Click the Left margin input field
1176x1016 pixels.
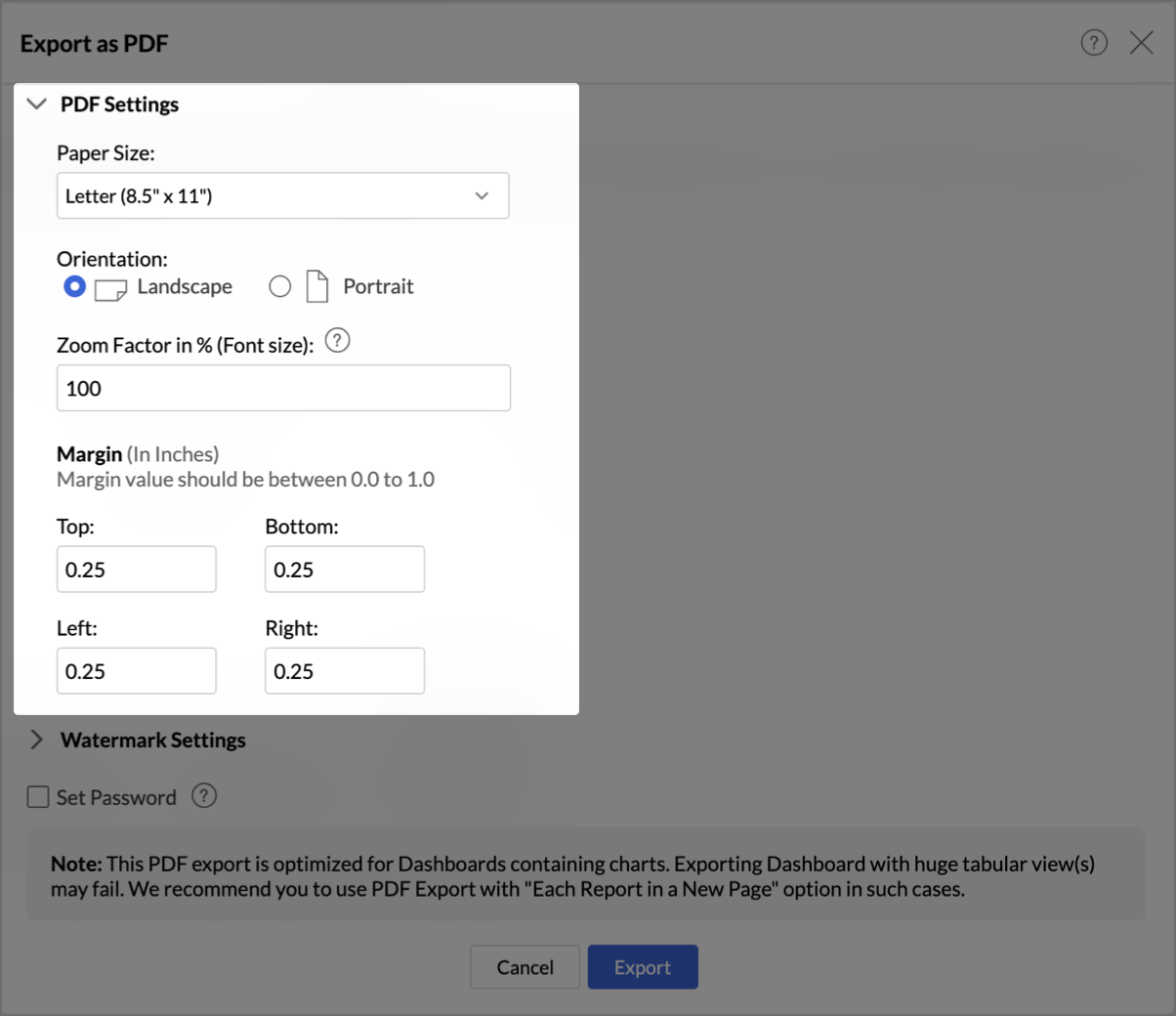click(x=136, y=671)
